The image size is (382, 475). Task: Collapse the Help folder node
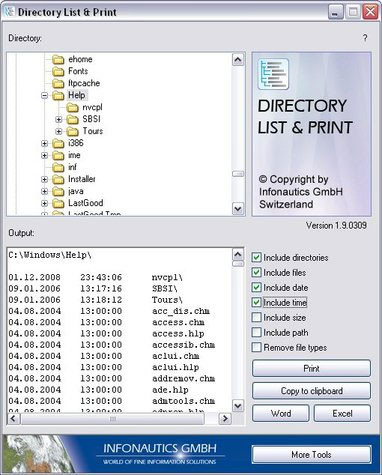[44, 96]
